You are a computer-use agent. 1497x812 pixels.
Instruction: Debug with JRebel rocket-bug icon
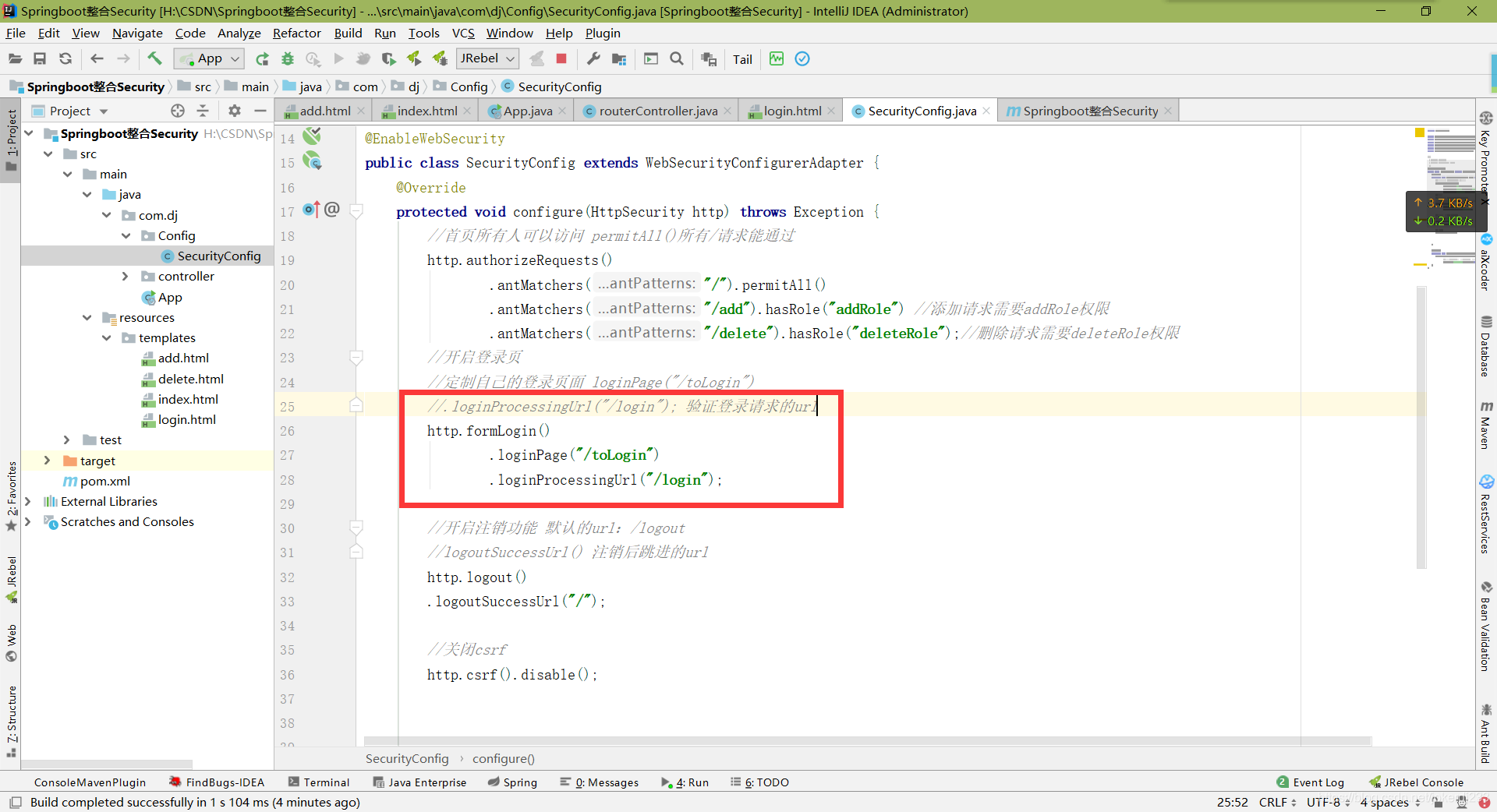440,58
